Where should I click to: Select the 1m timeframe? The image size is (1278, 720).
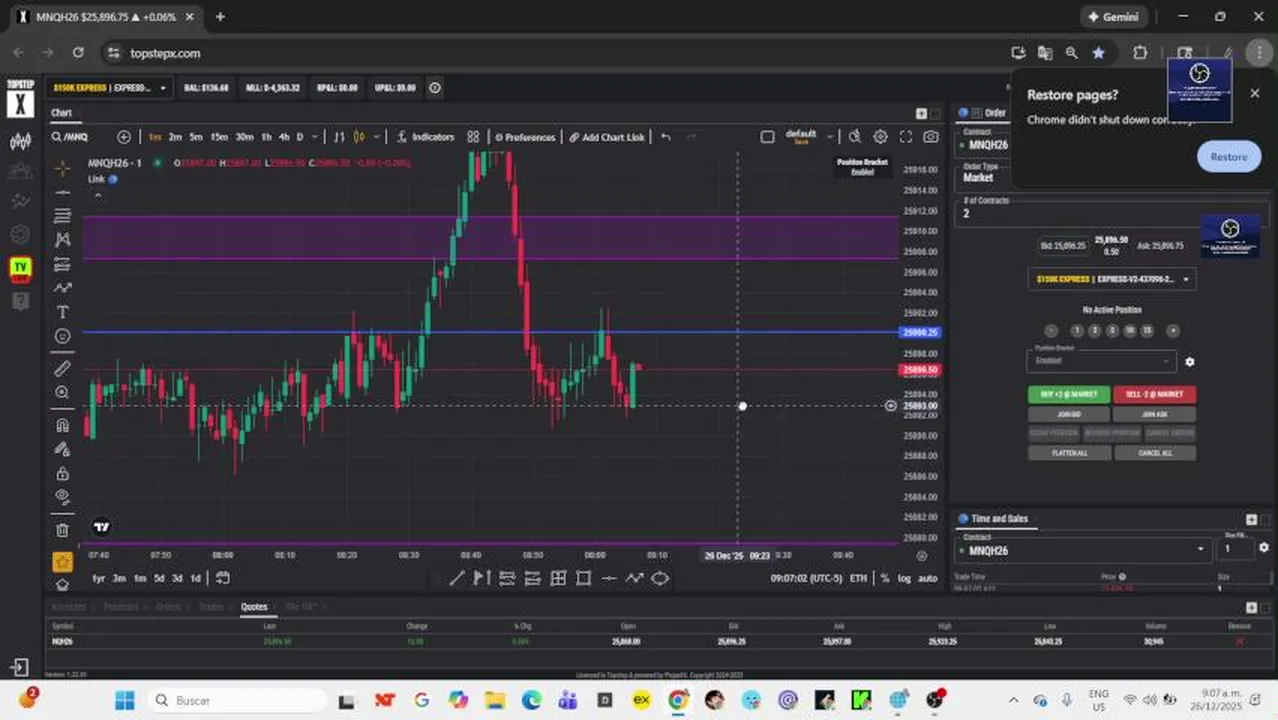(x=155, y=137)
